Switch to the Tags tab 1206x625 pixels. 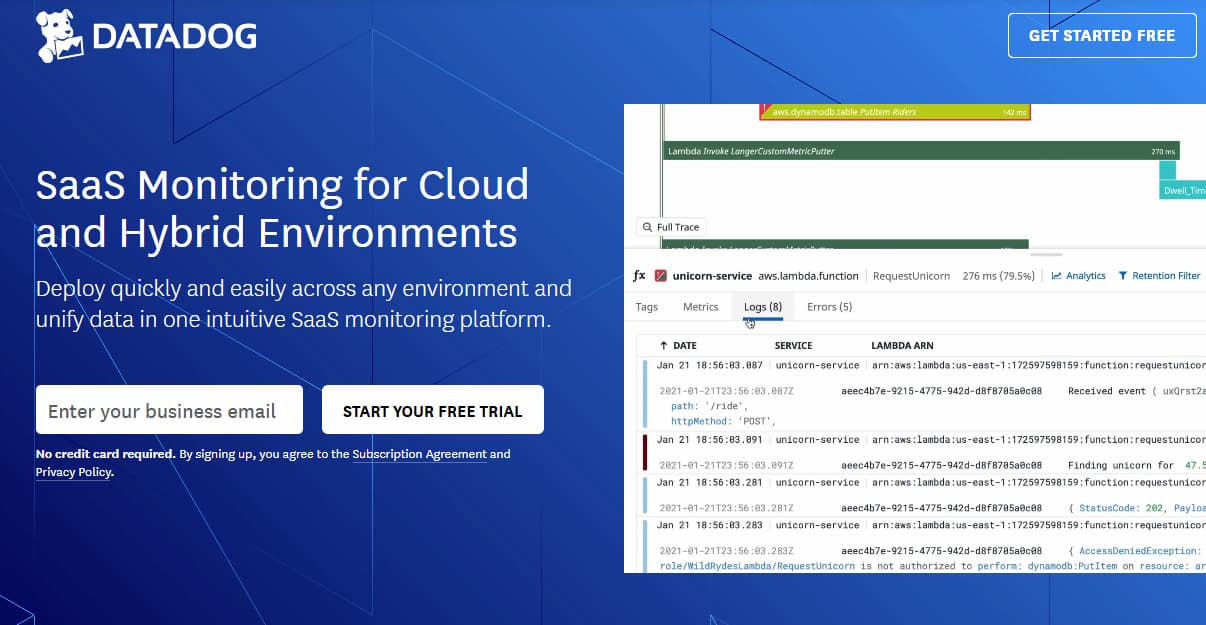click(x=646, y=307)
